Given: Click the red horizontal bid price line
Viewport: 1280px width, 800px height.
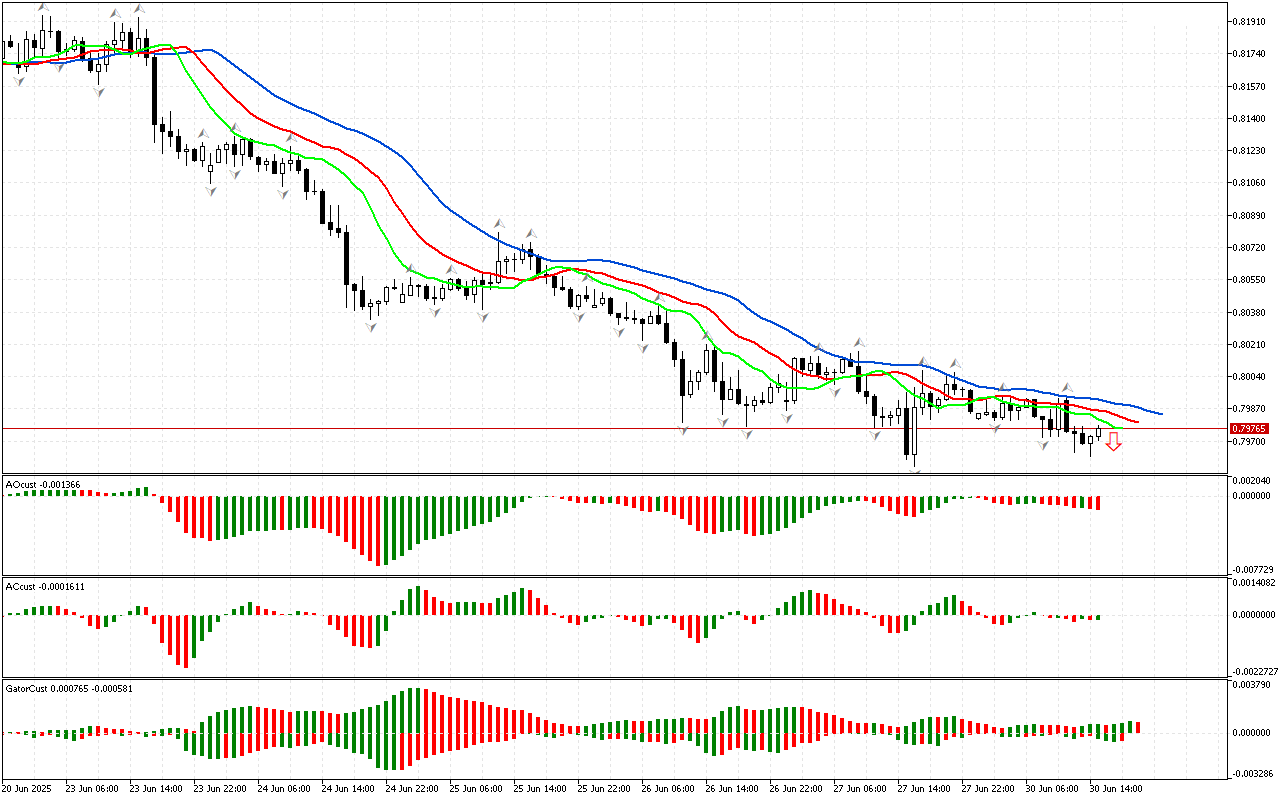Looking at the screenshot, I should pos(600,428).
